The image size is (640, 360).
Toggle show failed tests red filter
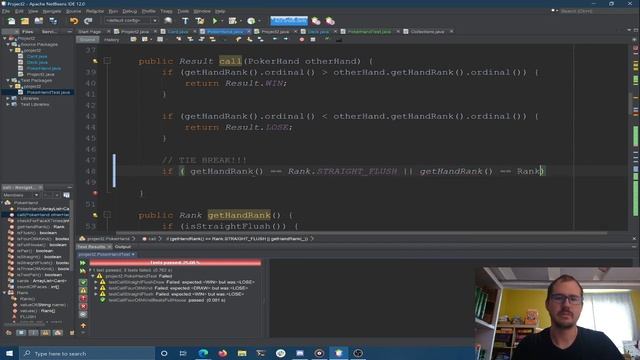pos(83,298)
